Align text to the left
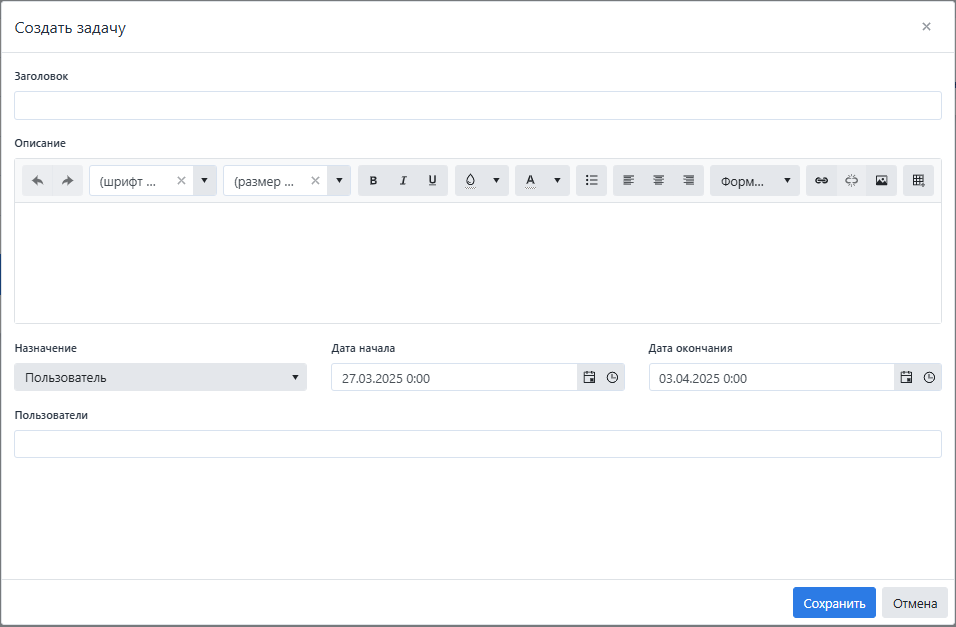 click(x=628, y=181)
